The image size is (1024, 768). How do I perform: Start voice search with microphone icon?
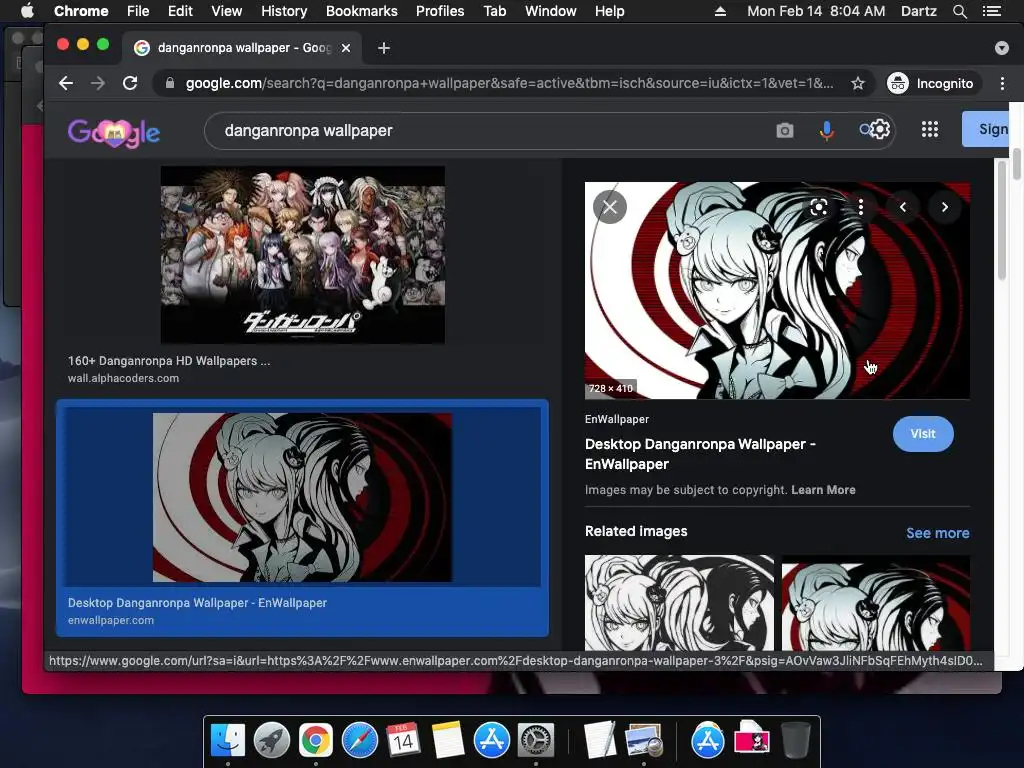tap(826, 131)
